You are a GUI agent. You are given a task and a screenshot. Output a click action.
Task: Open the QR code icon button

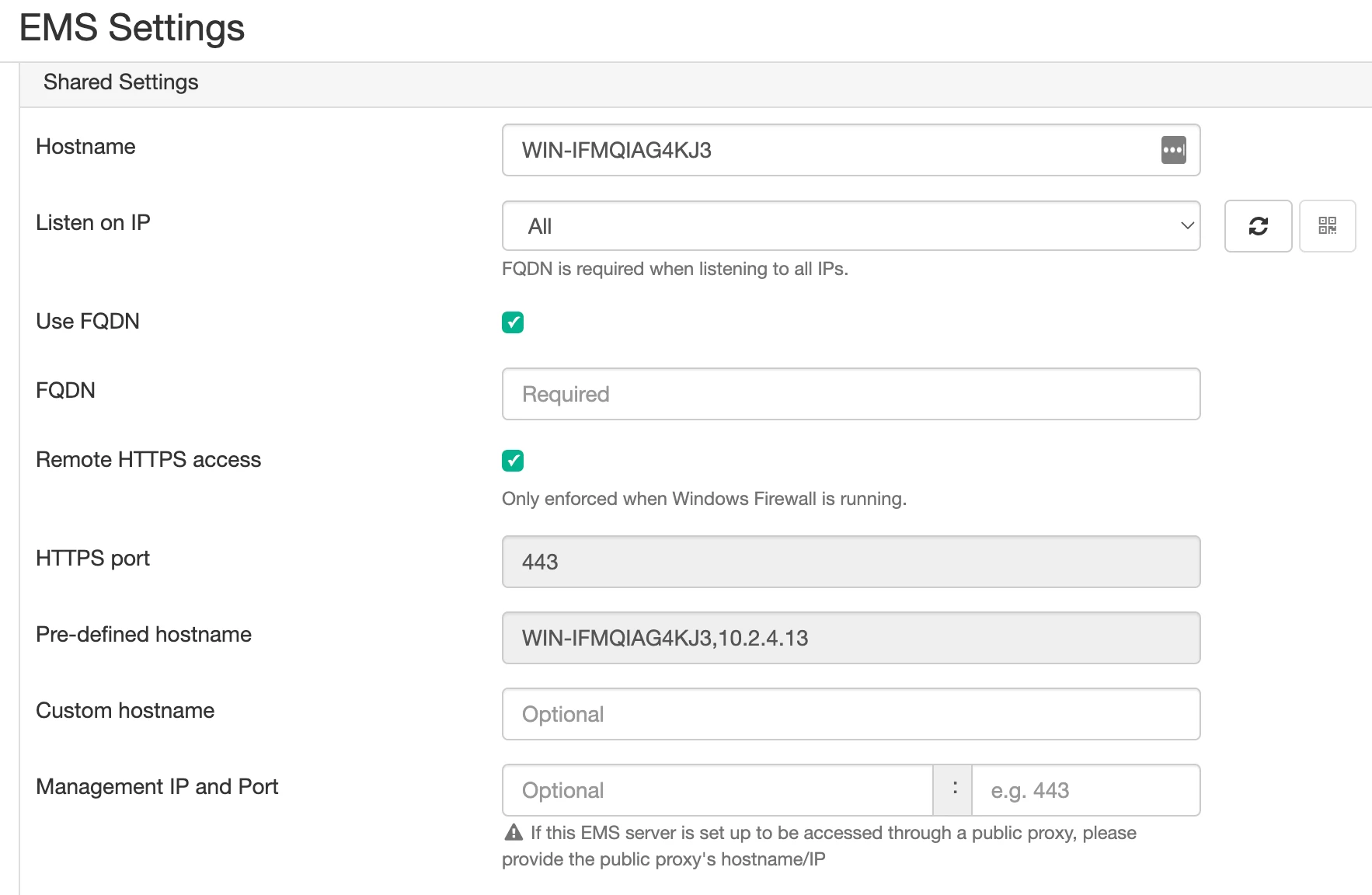(1327, 226)
